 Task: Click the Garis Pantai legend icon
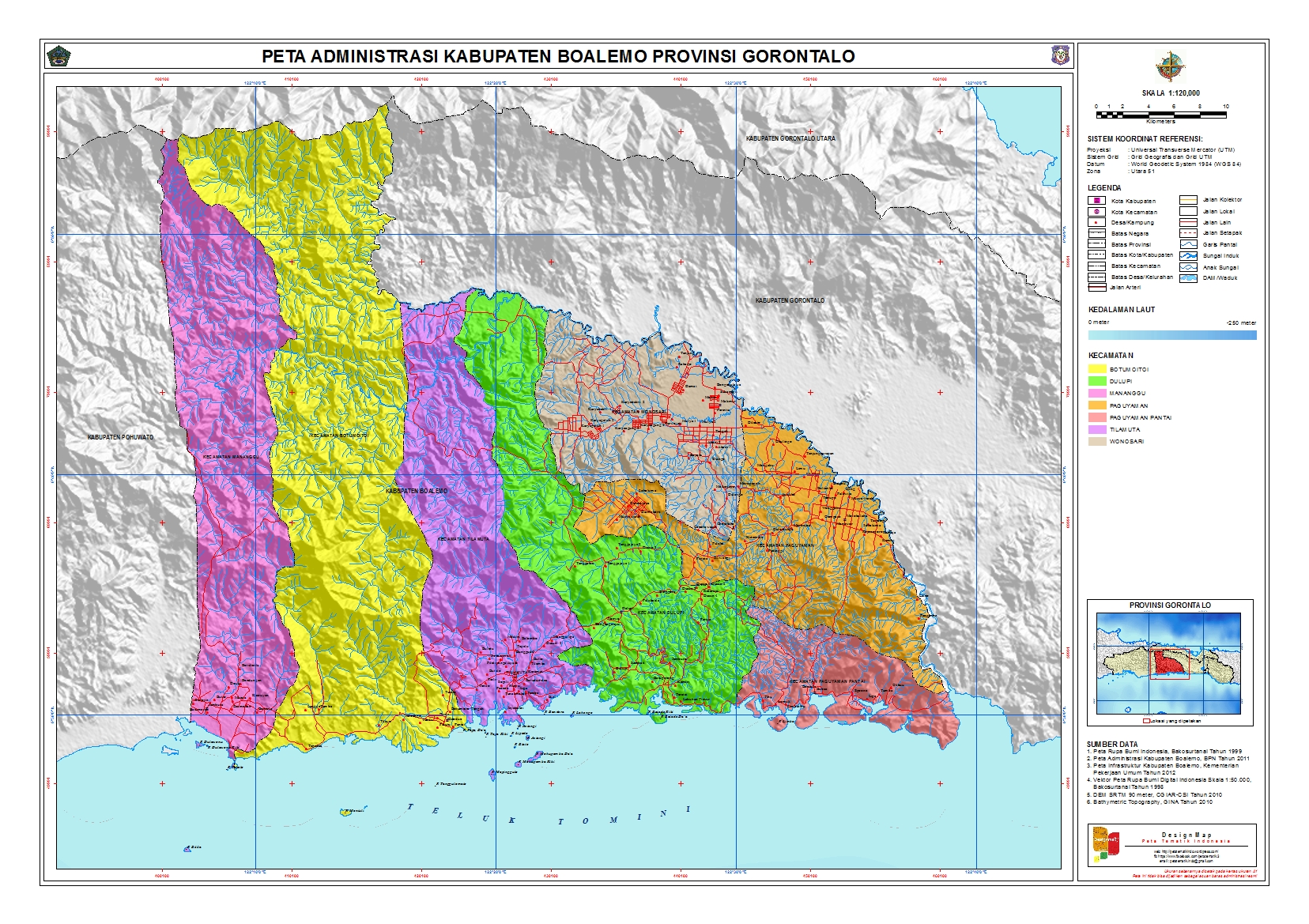click(1187, 245)
